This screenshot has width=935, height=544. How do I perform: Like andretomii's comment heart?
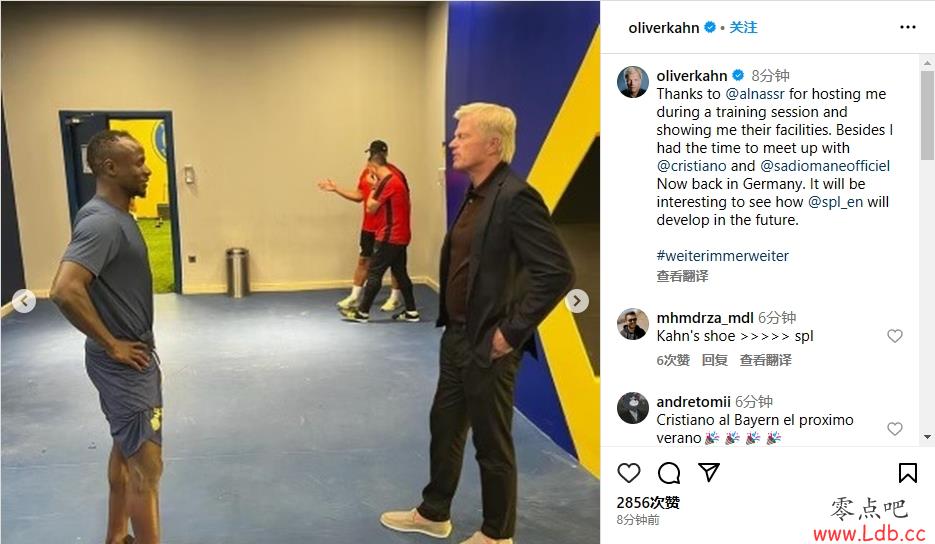894,429
